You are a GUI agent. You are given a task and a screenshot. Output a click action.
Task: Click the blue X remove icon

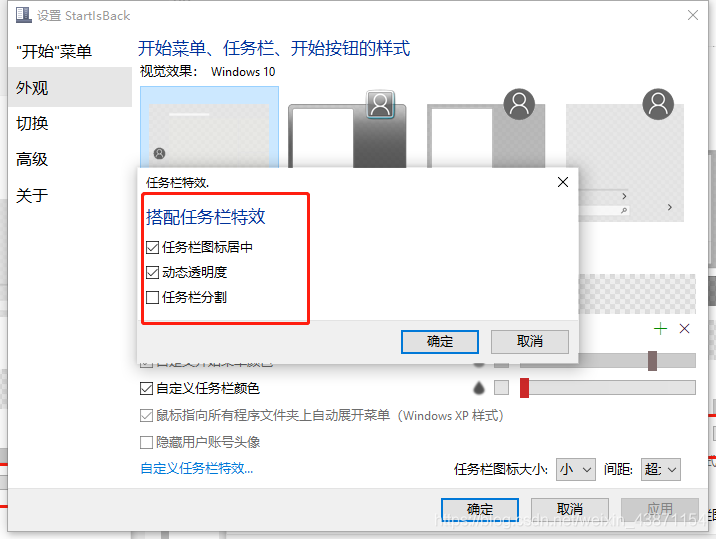click(684, 328)
